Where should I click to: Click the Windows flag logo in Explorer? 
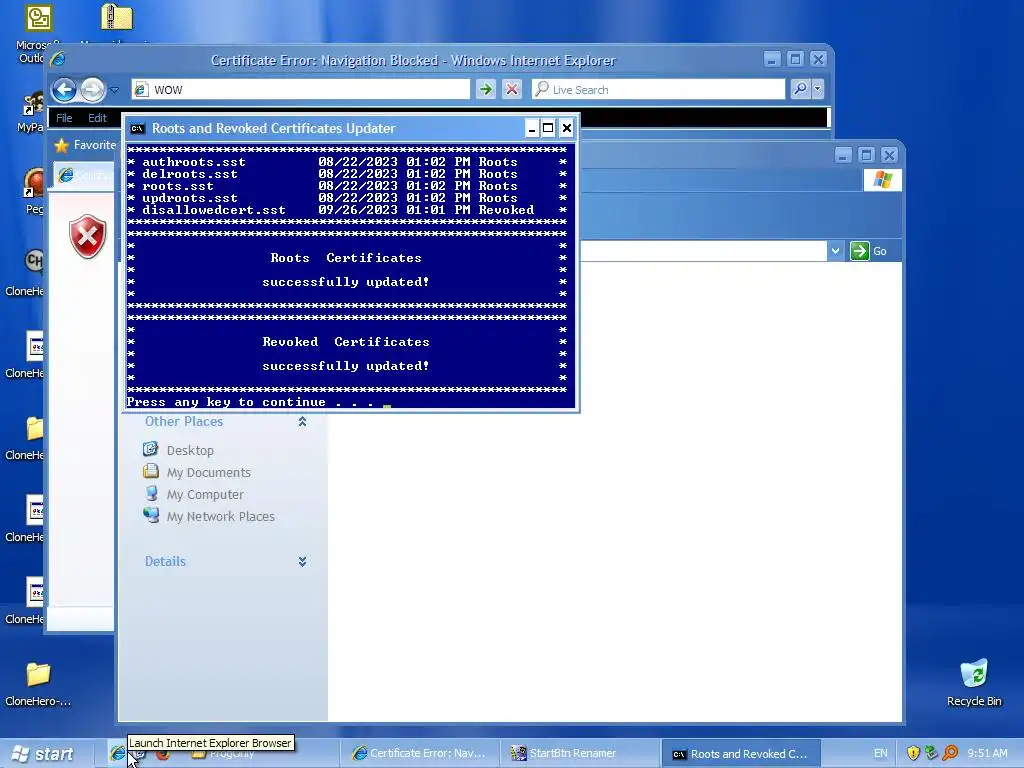click(882, 180)
